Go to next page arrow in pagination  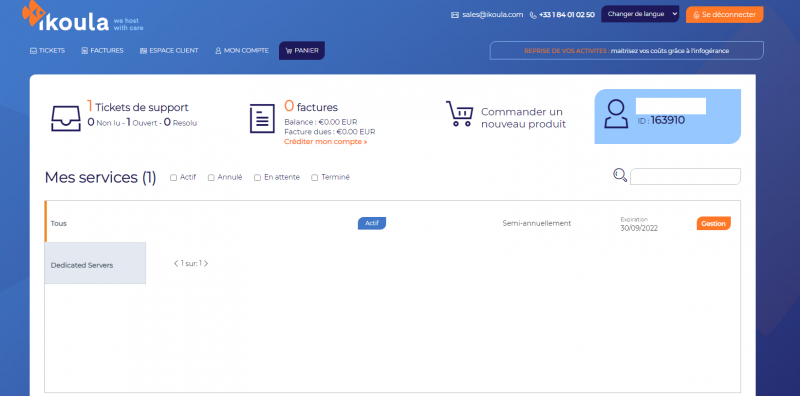(x=206, y=263)
